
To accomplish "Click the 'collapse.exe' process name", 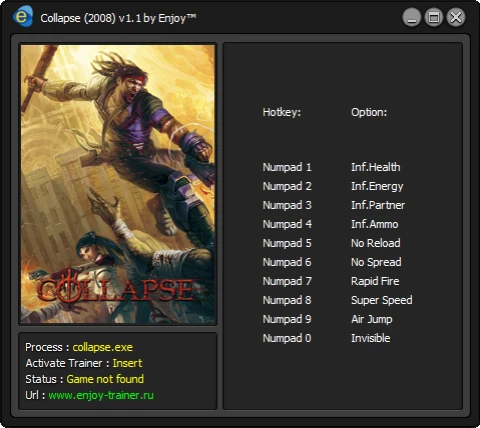I will click(x=103, y=347).
